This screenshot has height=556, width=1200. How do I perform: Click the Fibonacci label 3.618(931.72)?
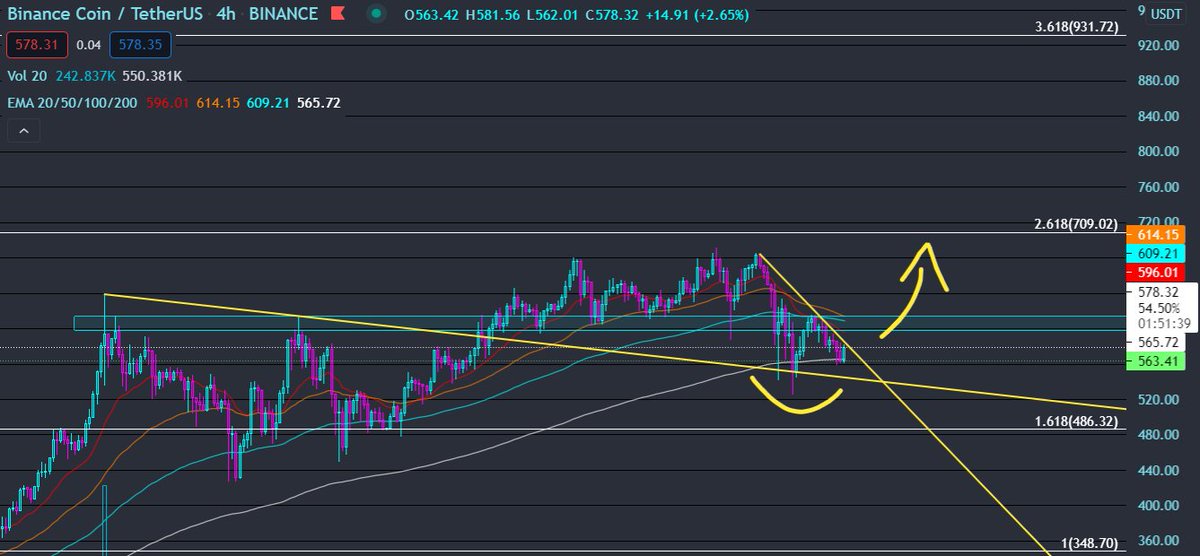[1077, 27]
